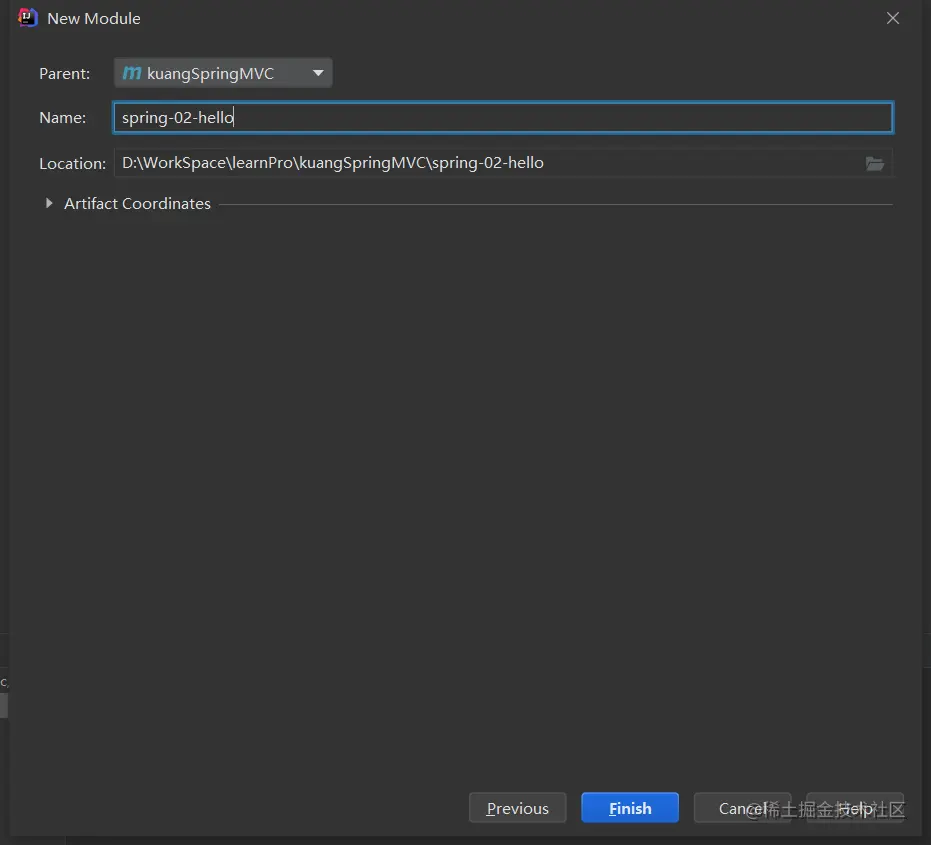The width and height of the screenshot is (931, 845).
Task: Expand the Artifact Coordinates disclosure triangle
Action: point(49,203)
